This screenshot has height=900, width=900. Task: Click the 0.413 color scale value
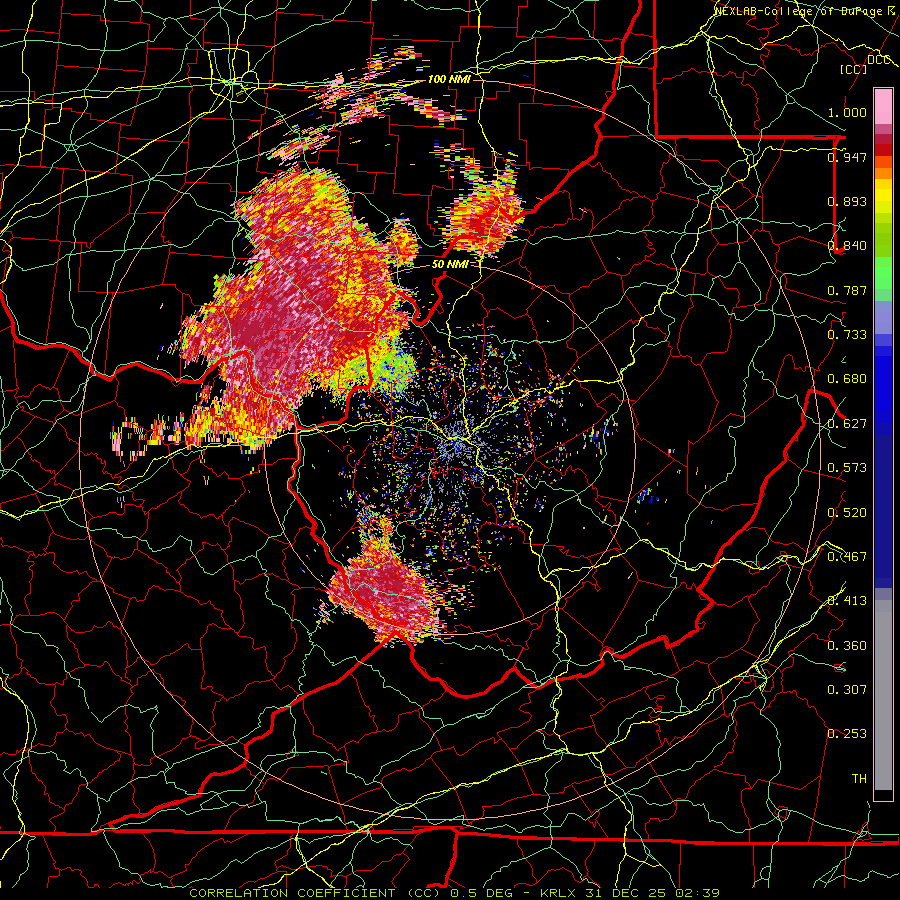847,601
